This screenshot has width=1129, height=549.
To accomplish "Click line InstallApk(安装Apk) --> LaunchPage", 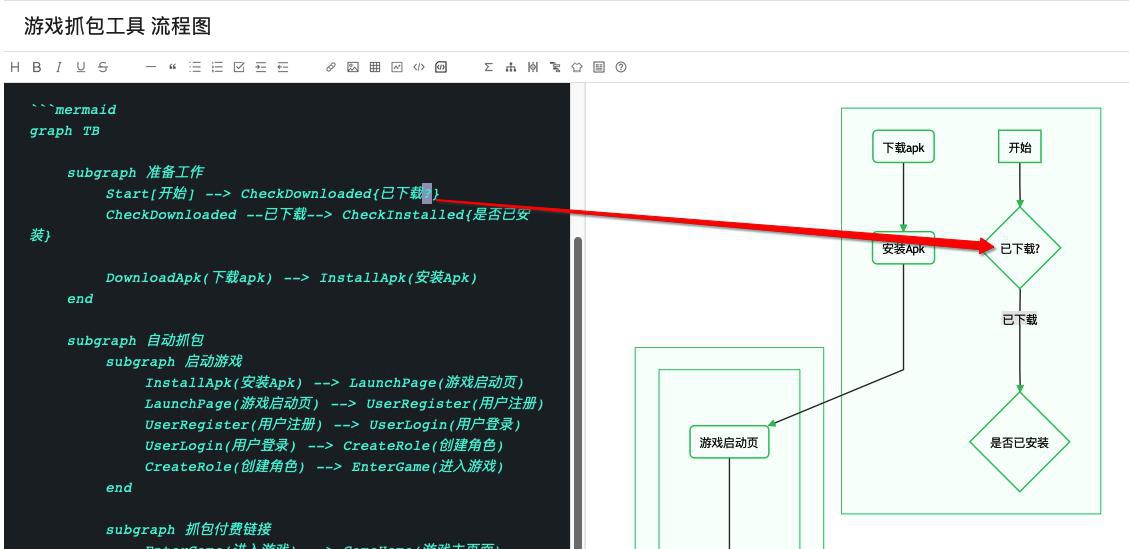I will click(335, 383).
